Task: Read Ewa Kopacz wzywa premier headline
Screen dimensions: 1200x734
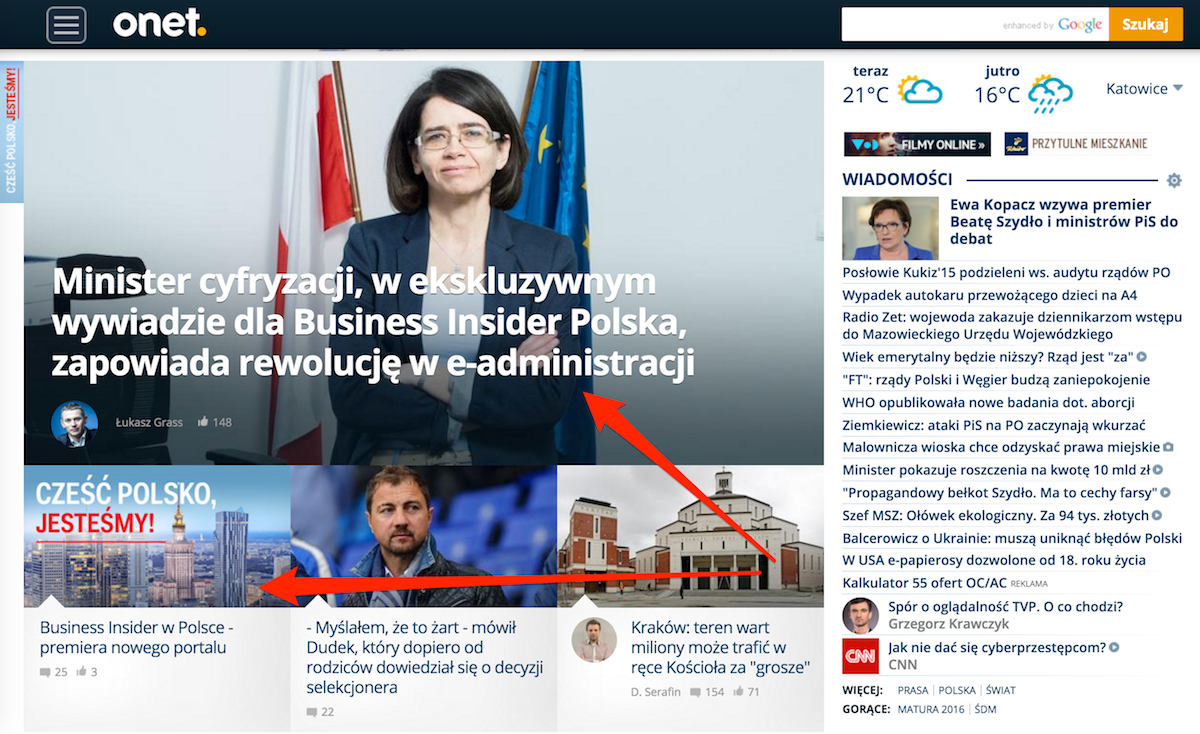Action: pos(1064,222)
